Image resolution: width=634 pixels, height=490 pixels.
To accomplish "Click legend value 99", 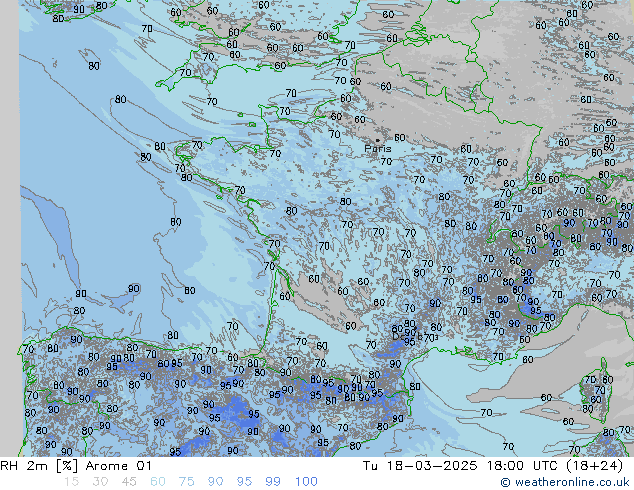I will coord(273,482).
